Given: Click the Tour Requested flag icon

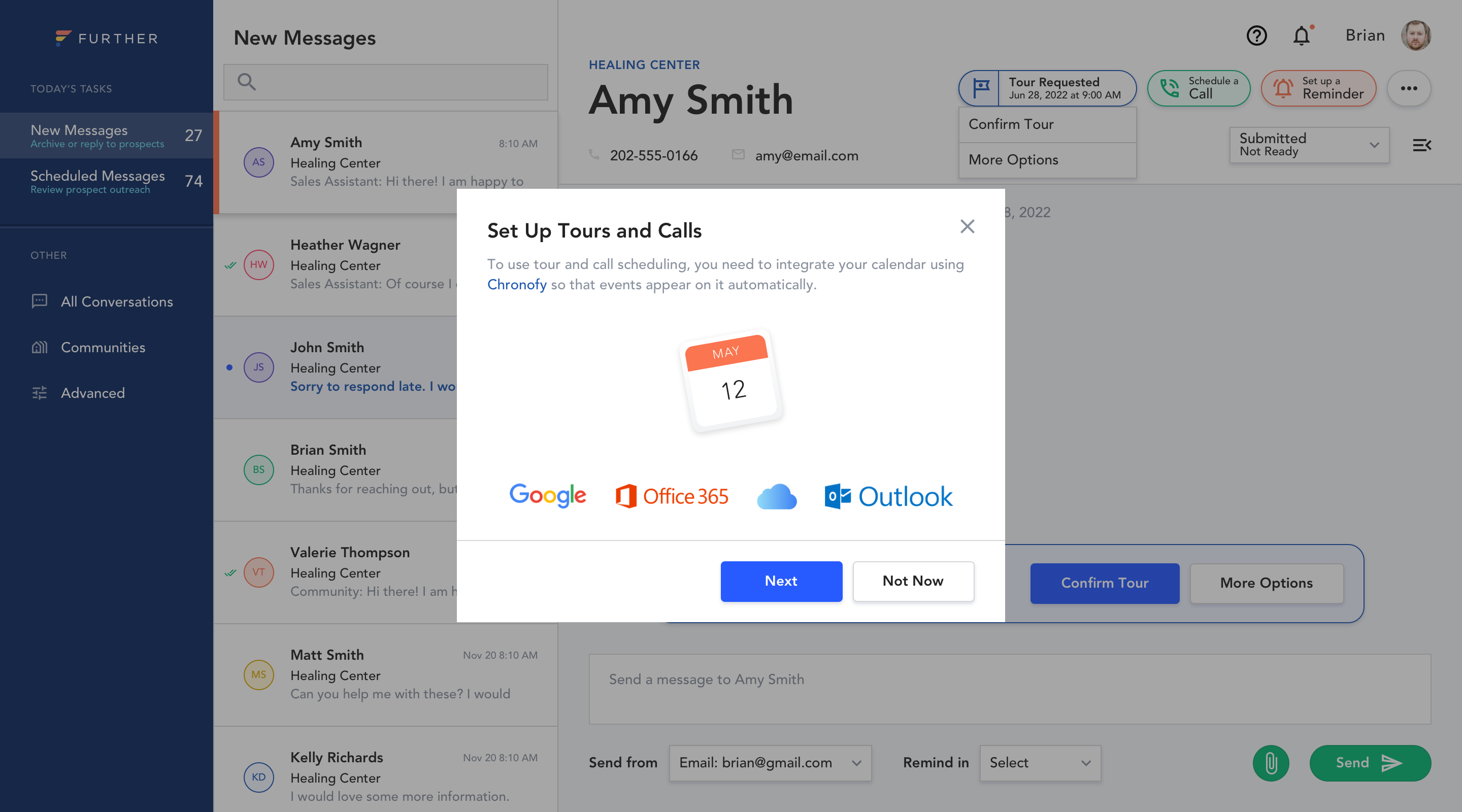Looking at the screenshot, I should (980, 88).
